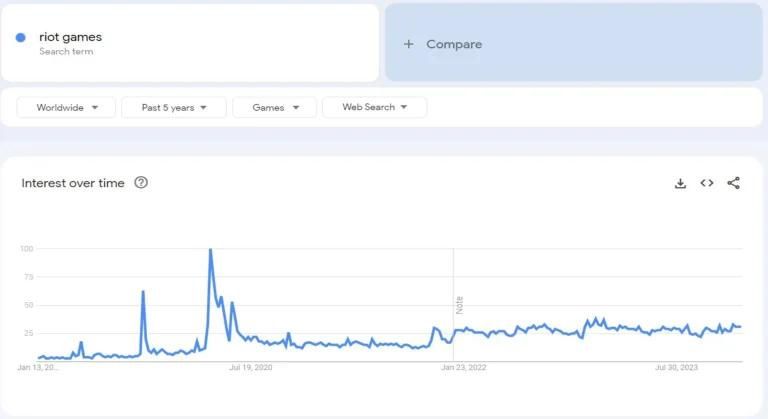
Task: Add a comparison term with Compare
Action: pos(574,43)
